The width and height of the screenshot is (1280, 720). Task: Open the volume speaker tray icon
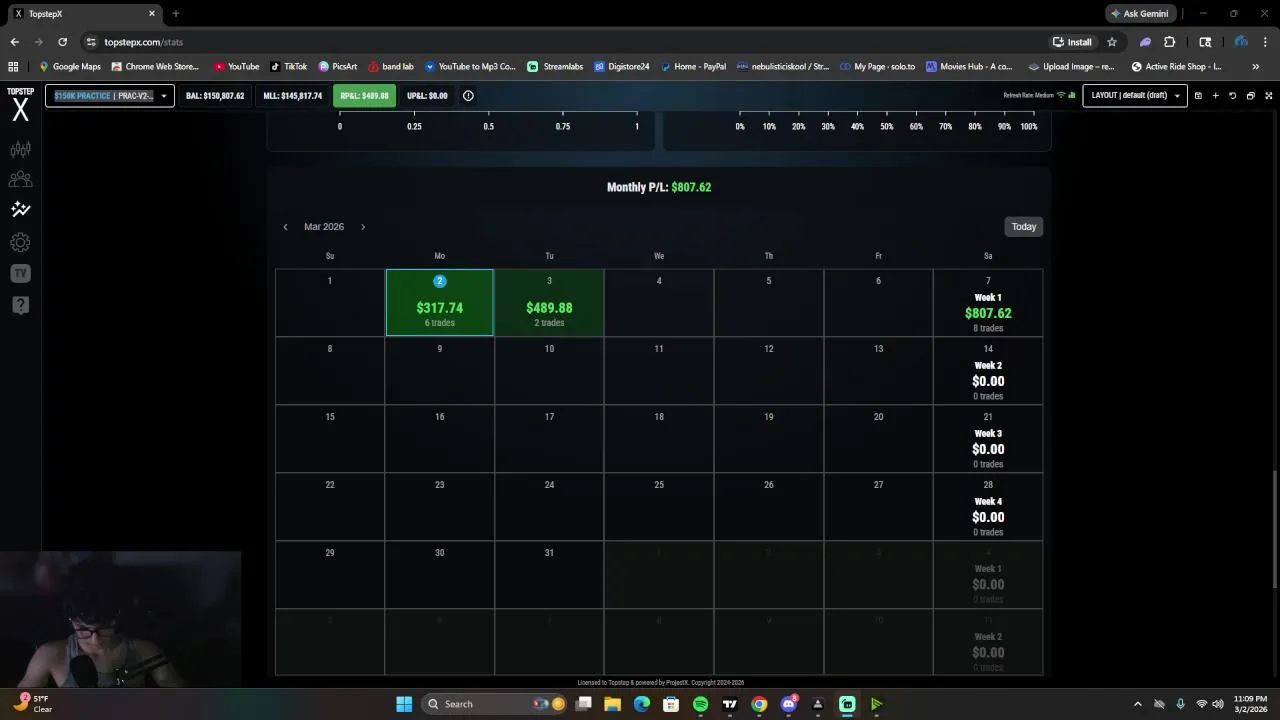pyautogui.click(x=1218, y=704)
